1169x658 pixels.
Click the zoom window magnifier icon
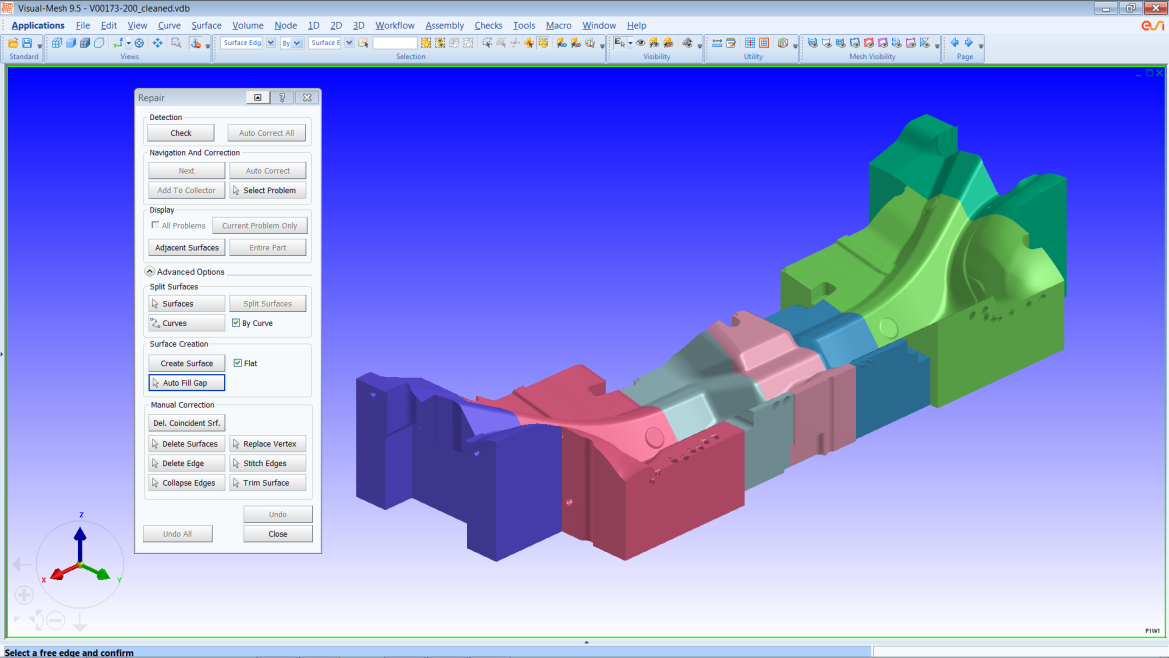pyautogui.click(x=176, y=43)
